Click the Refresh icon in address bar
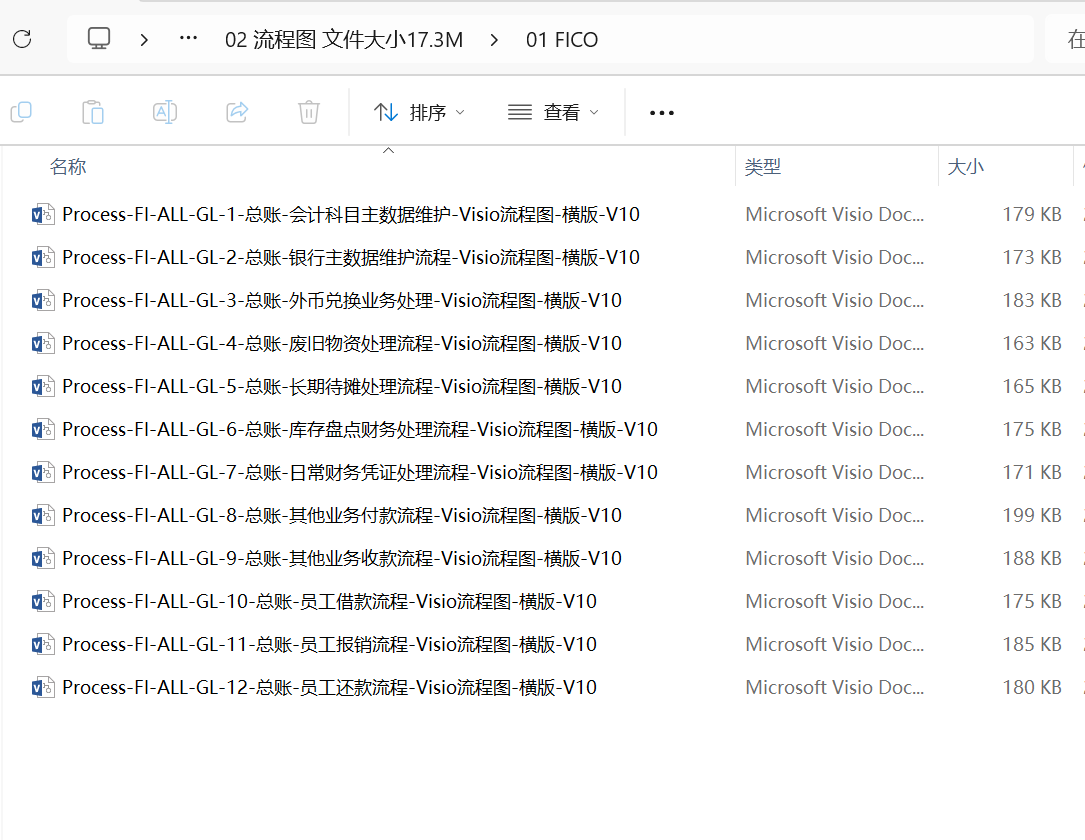Viewport: 1085px width, 840px height. click(x=22, y=39)
